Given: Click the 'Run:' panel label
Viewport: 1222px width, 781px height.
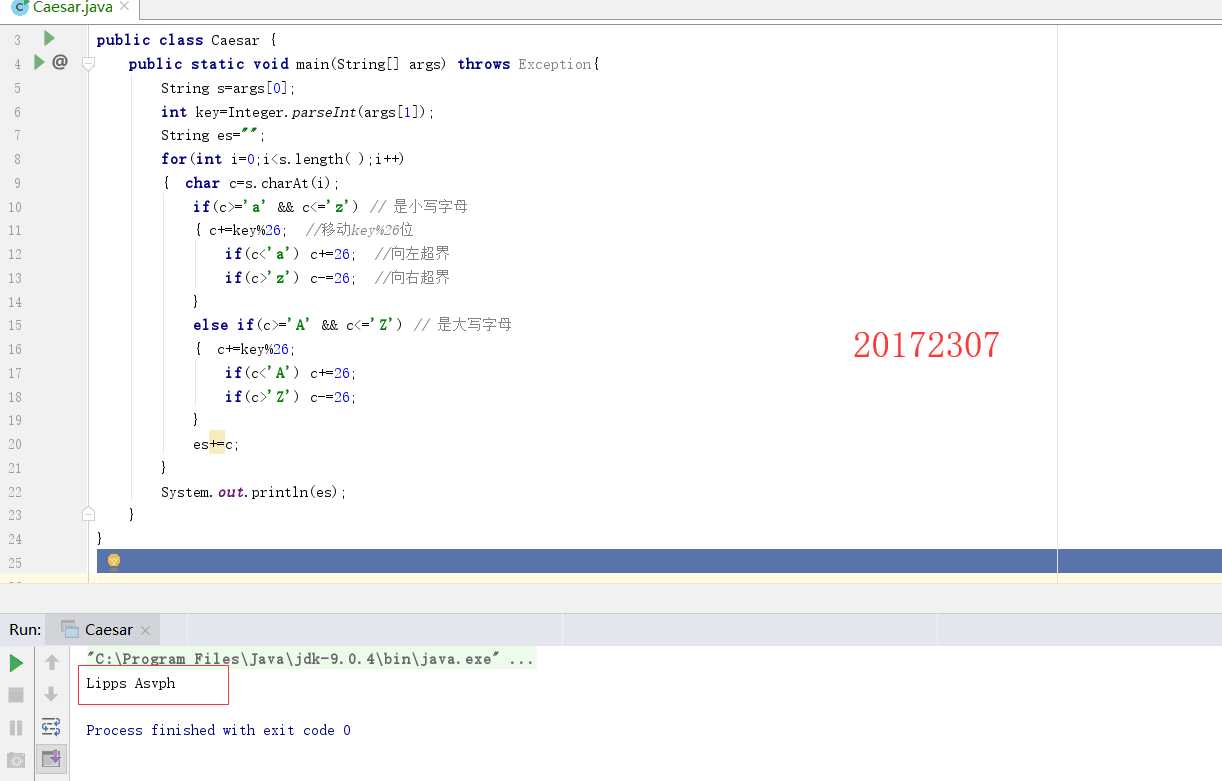Looking at the screenshot, I should tap(25, 629).
